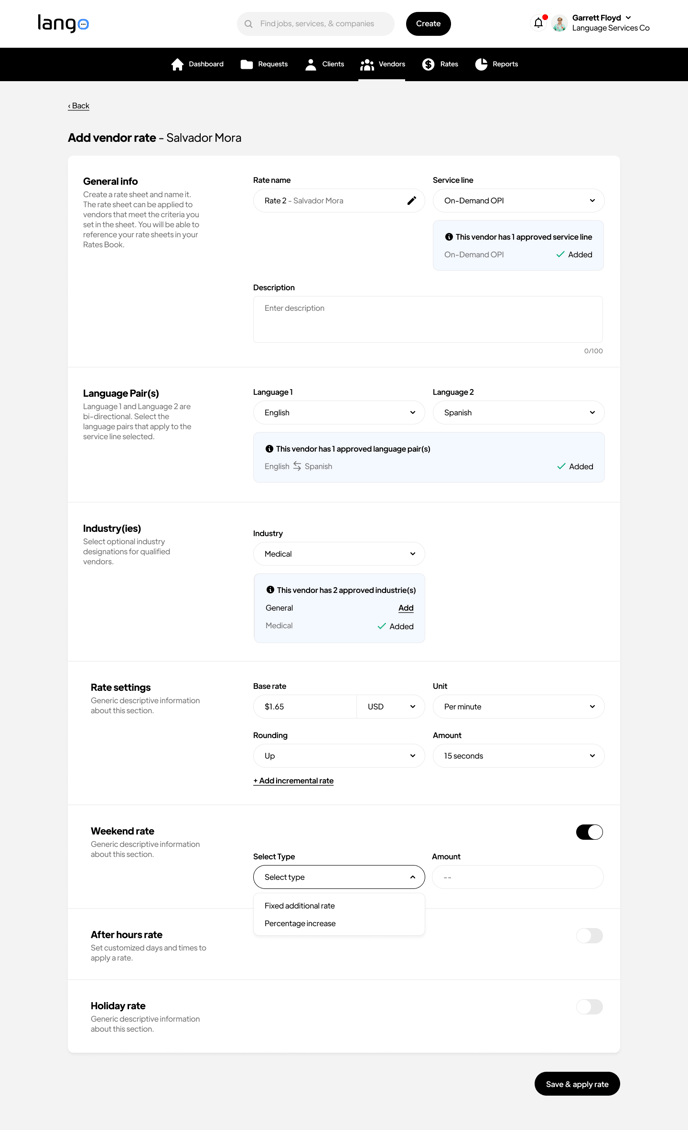This screenshot has width=688, height=1130.
Task: Click the Reports pie chart icon
Action: pos(481,64)
